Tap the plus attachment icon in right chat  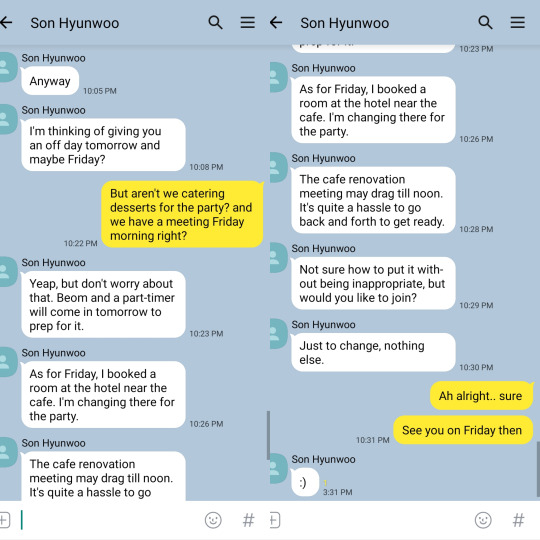(275, 520)
